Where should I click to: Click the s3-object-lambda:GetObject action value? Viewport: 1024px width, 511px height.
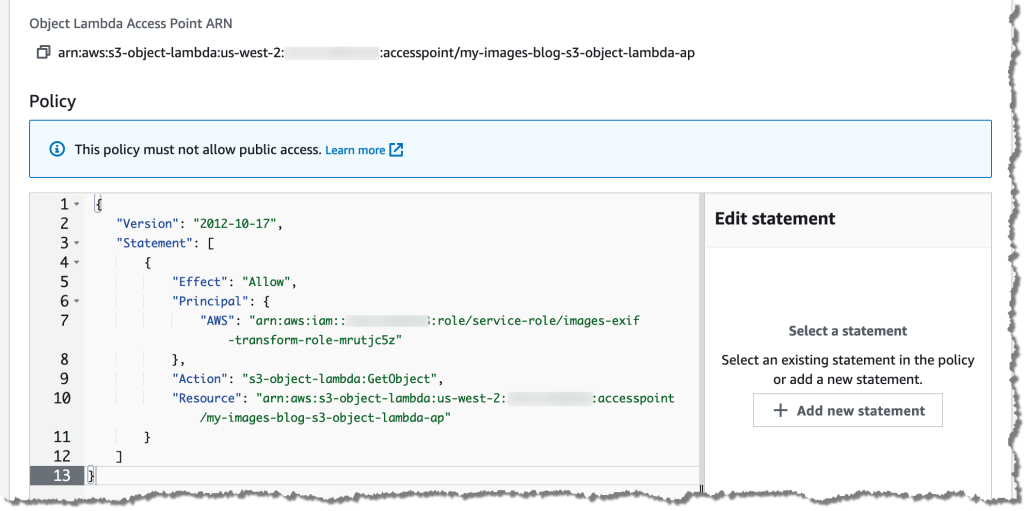click(341, 379)
